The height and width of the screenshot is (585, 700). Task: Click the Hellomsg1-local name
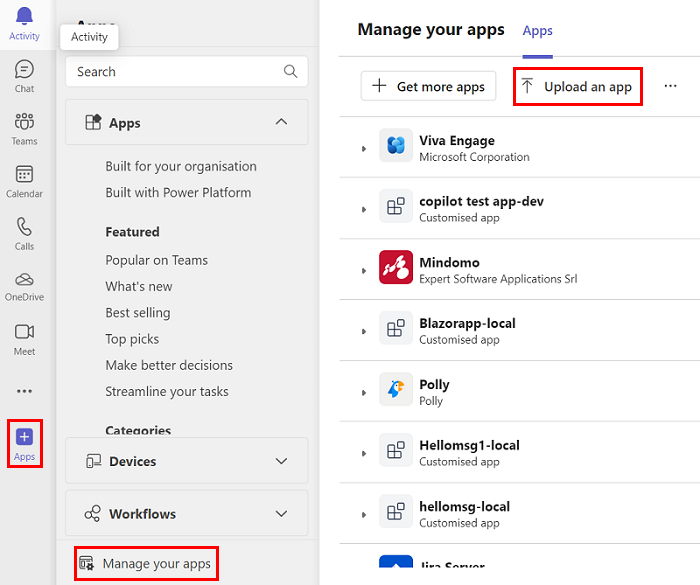point(469,445)
